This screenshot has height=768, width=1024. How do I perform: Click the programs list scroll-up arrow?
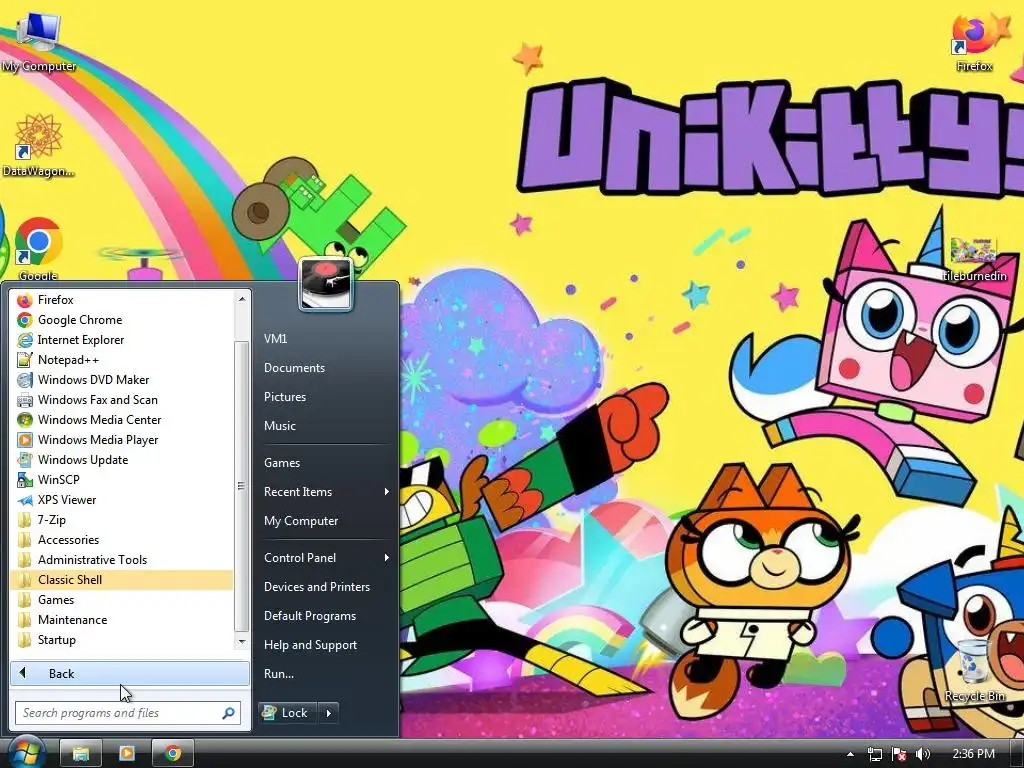click(x=242, y=299)
